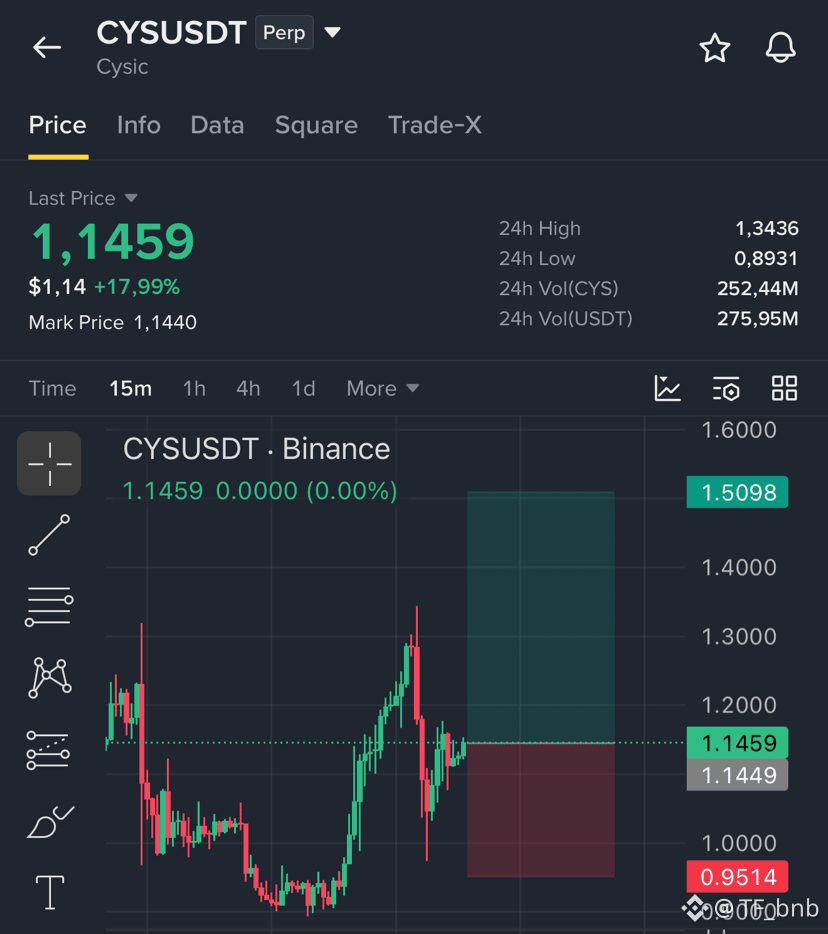Select the Time chart view
The width and height of the screenshot is (828, 934).
tap(52, 388)
